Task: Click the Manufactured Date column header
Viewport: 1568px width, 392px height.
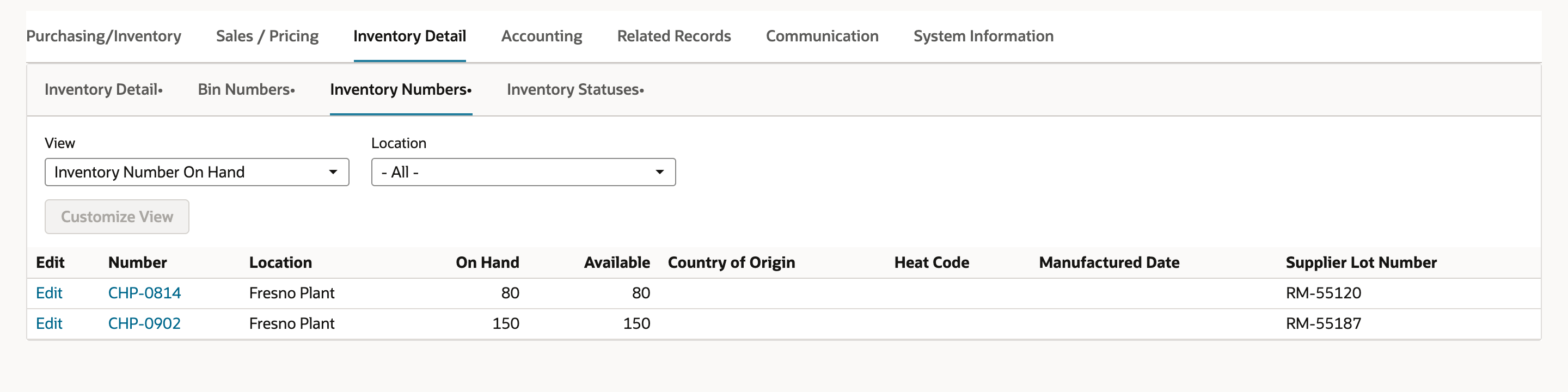Action: point(1109,262)
